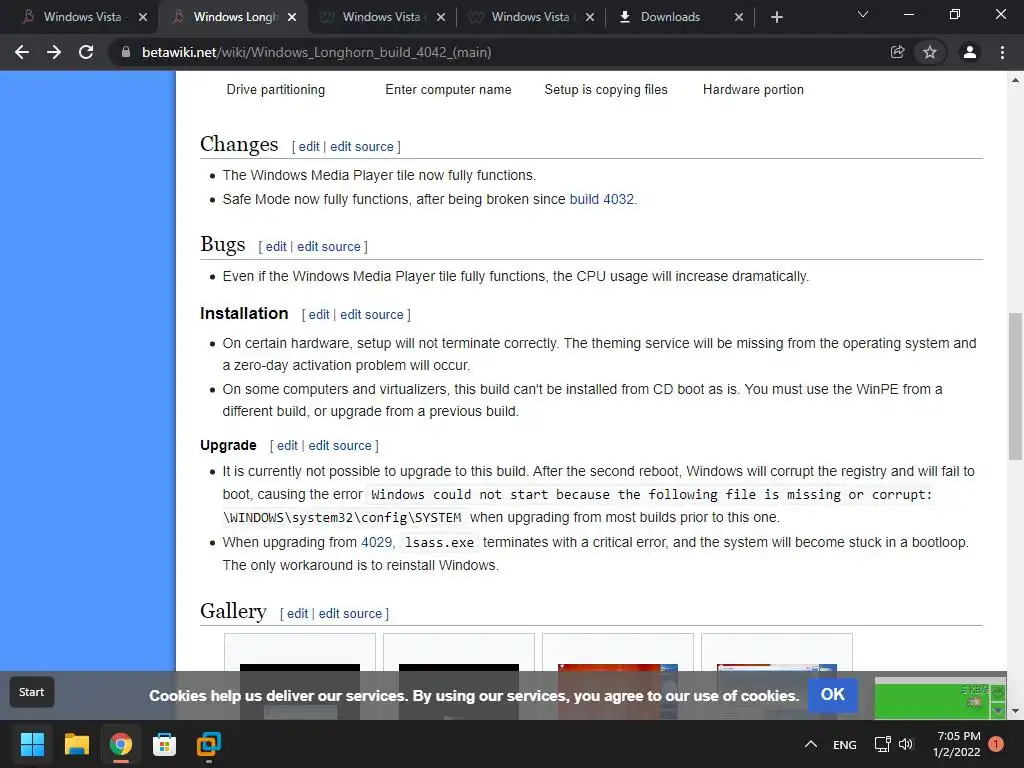
Task: Show hidden system tray icons
Action: pos(810,744)
